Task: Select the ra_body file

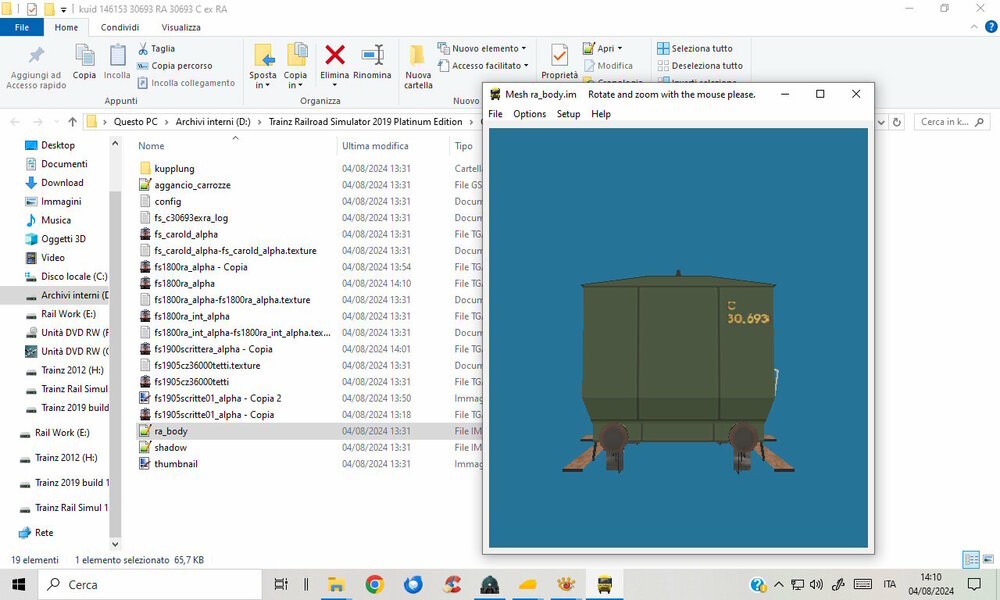Action: click(170, 432)
